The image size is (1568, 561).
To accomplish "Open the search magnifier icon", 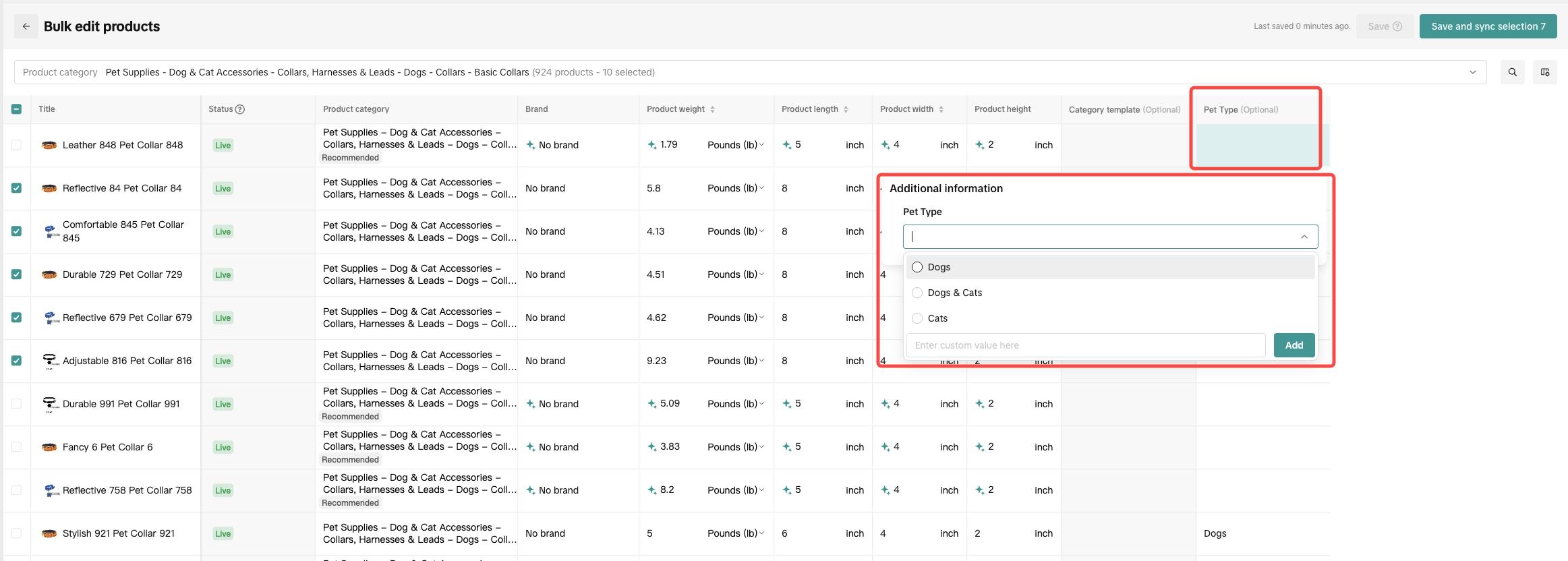I will point(1512,72).
